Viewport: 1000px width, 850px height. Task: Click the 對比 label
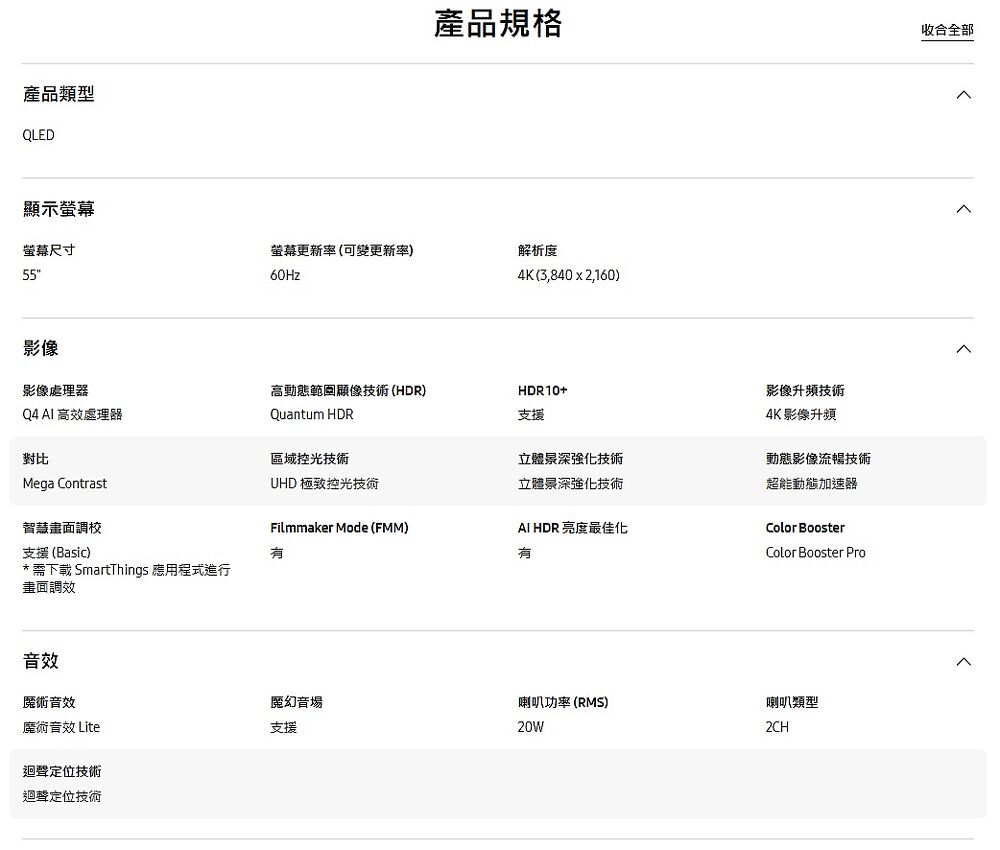(36, 458)
